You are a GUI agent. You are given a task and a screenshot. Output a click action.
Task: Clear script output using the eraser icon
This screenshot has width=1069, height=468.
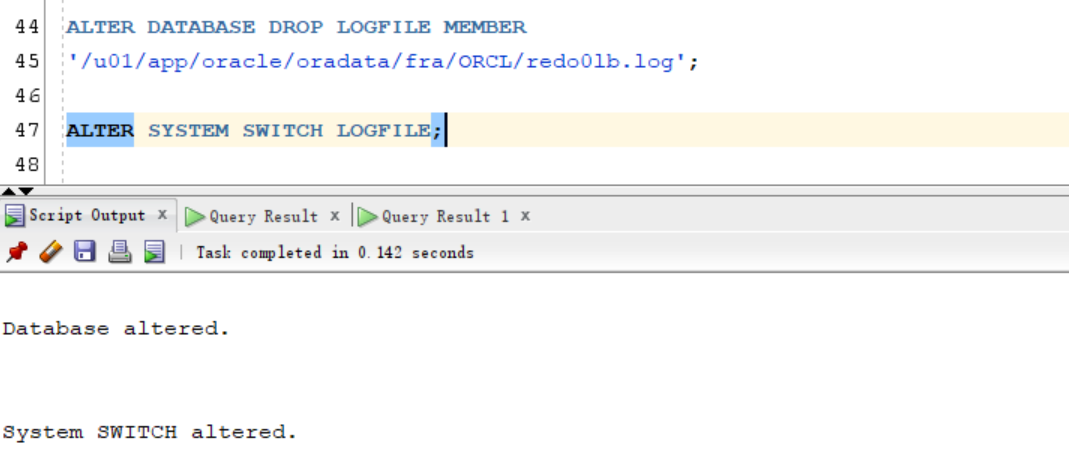tap(51, 252)
